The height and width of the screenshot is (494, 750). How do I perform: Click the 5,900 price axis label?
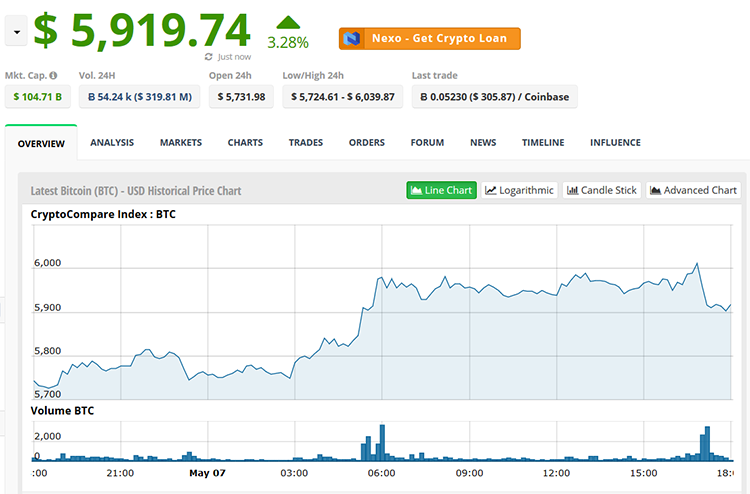(x=47, y=307)
